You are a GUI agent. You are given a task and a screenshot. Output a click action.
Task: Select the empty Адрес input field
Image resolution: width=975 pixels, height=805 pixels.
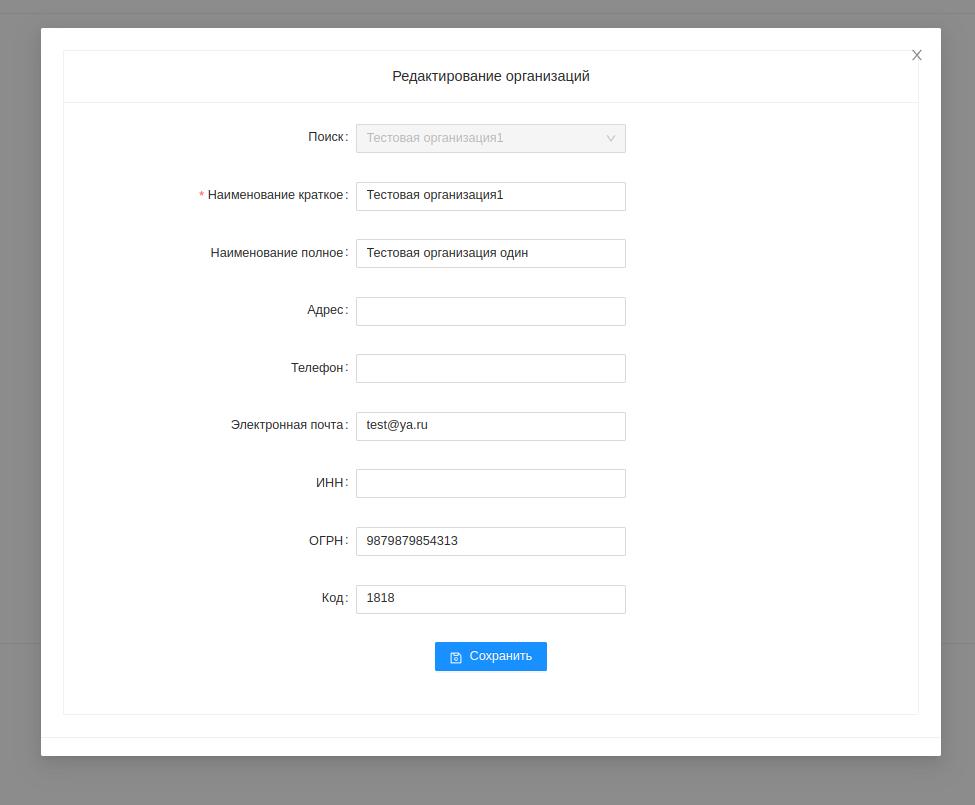click(490, 311)
